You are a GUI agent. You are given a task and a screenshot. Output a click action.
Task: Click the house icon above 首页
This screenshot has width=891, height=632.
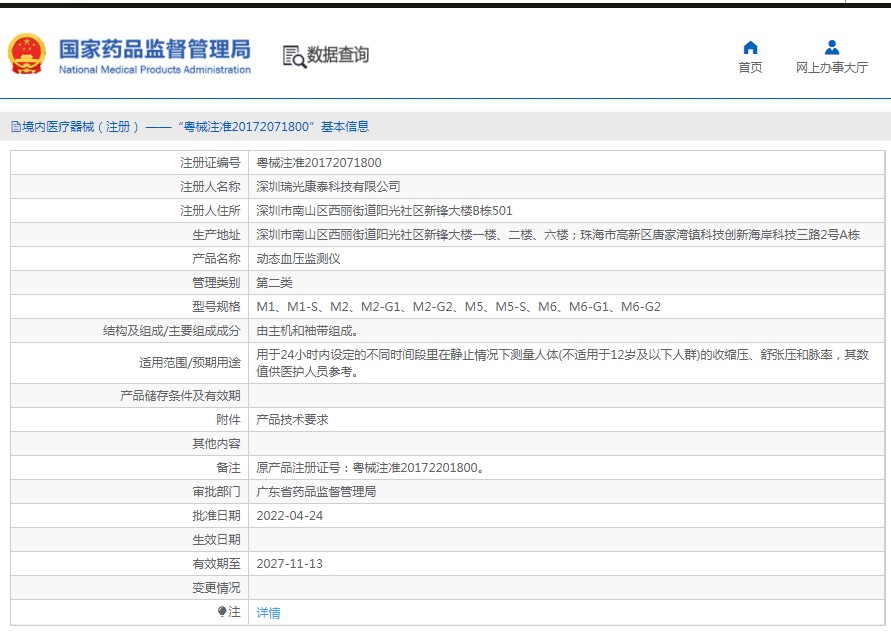[750, 47]
